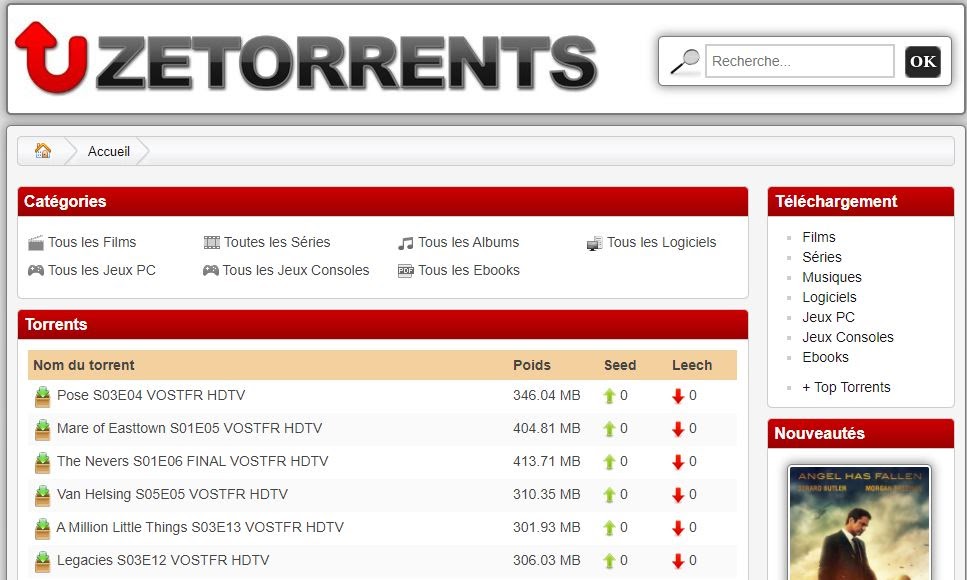Click red leech arrow in The Nevers row
967x580 pixels.
[678, 462]
